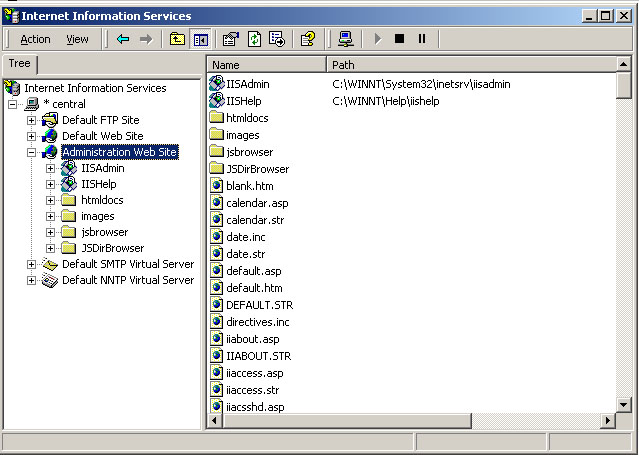Select the Tree tab
This screenshot has height=455, width=639.
[x=20, y=64]
